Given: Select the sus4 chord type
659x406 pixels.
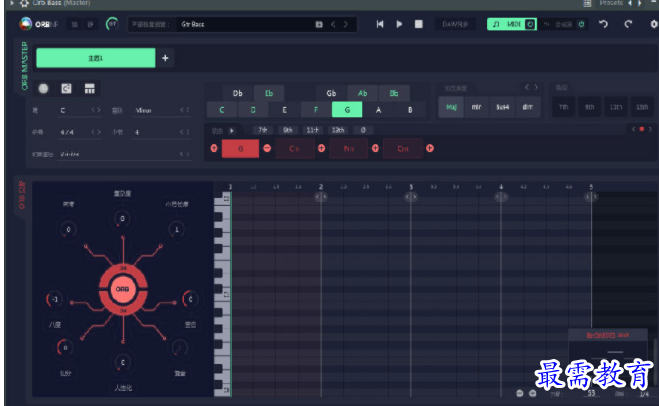Looking at the screenshot, I should (502, 107).
